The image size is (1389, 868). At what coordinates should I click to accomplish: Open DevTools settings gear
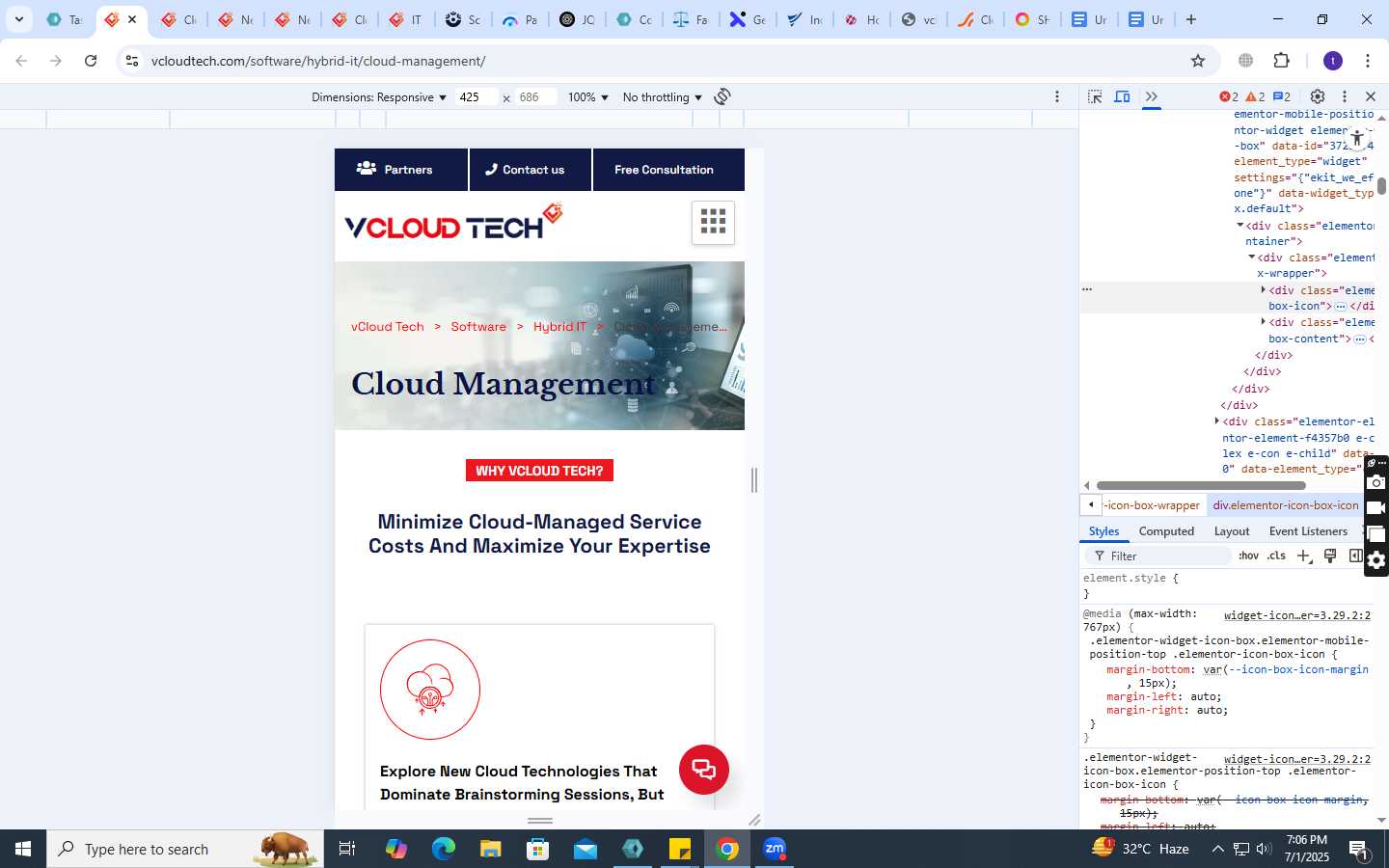[x=1318, y=96]
